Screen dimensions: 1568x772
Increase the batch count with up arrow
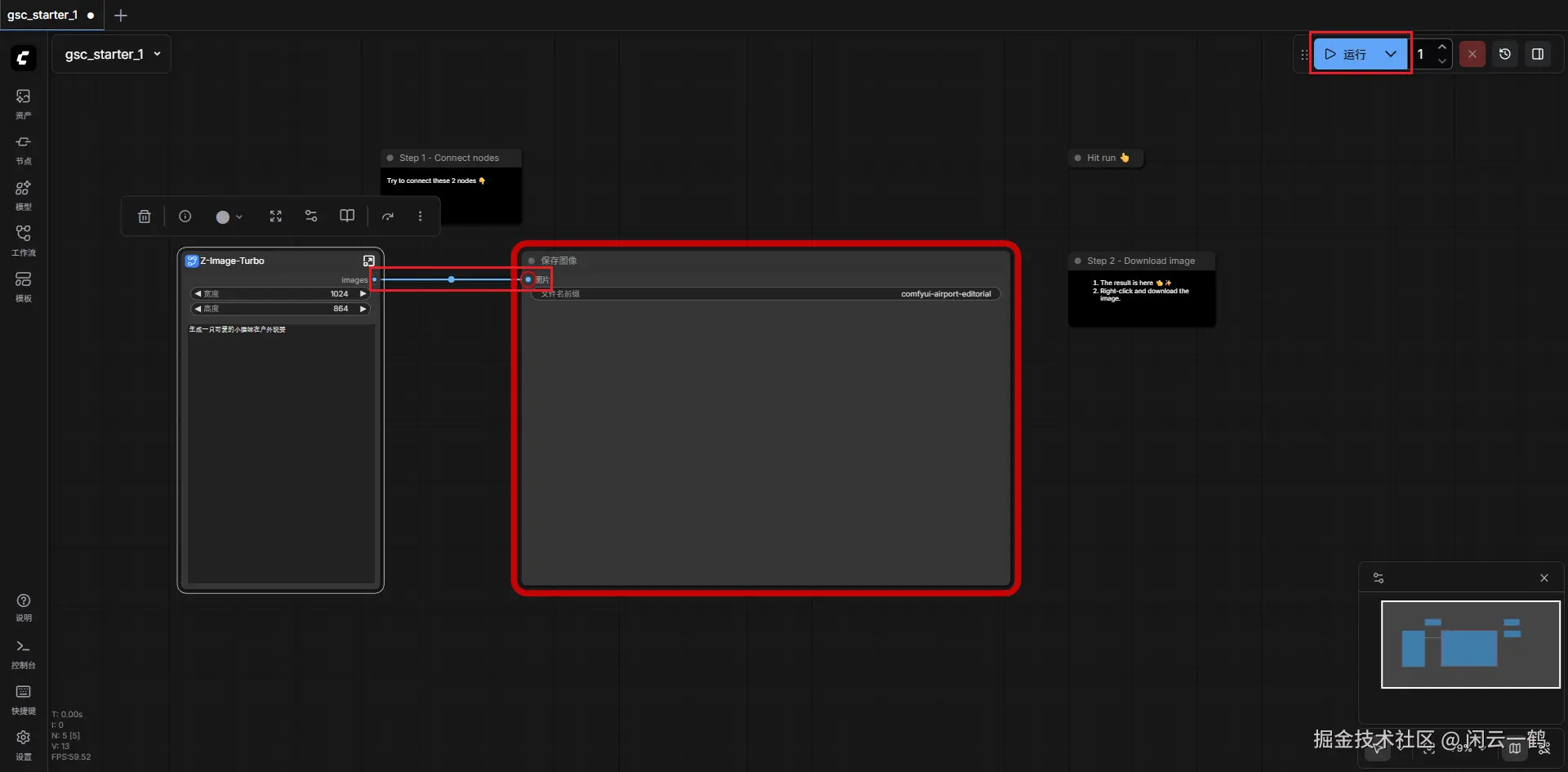(x=1442, y=47)
